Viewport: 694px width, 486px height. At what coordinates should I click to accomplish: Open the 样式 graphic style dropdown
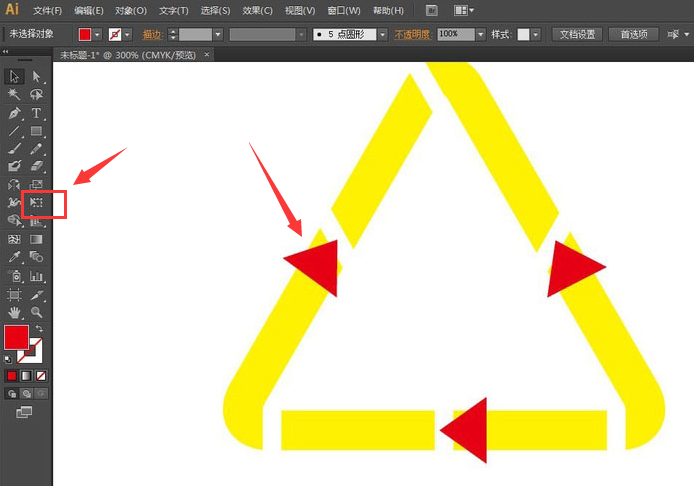536,35
